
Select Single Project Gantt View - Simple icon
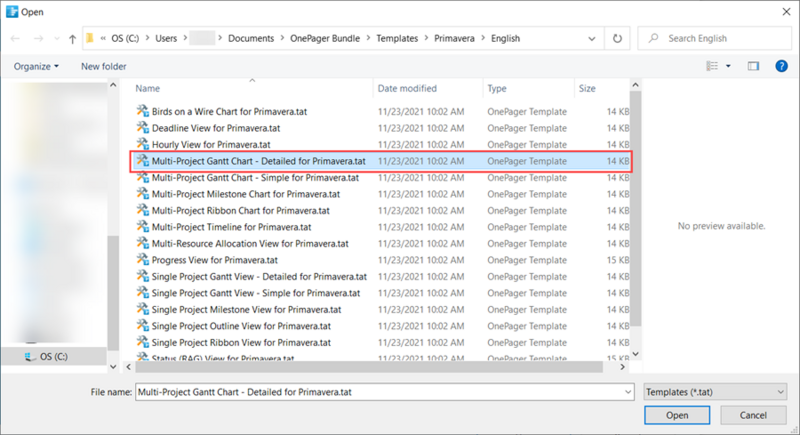[x=143, y=292]
